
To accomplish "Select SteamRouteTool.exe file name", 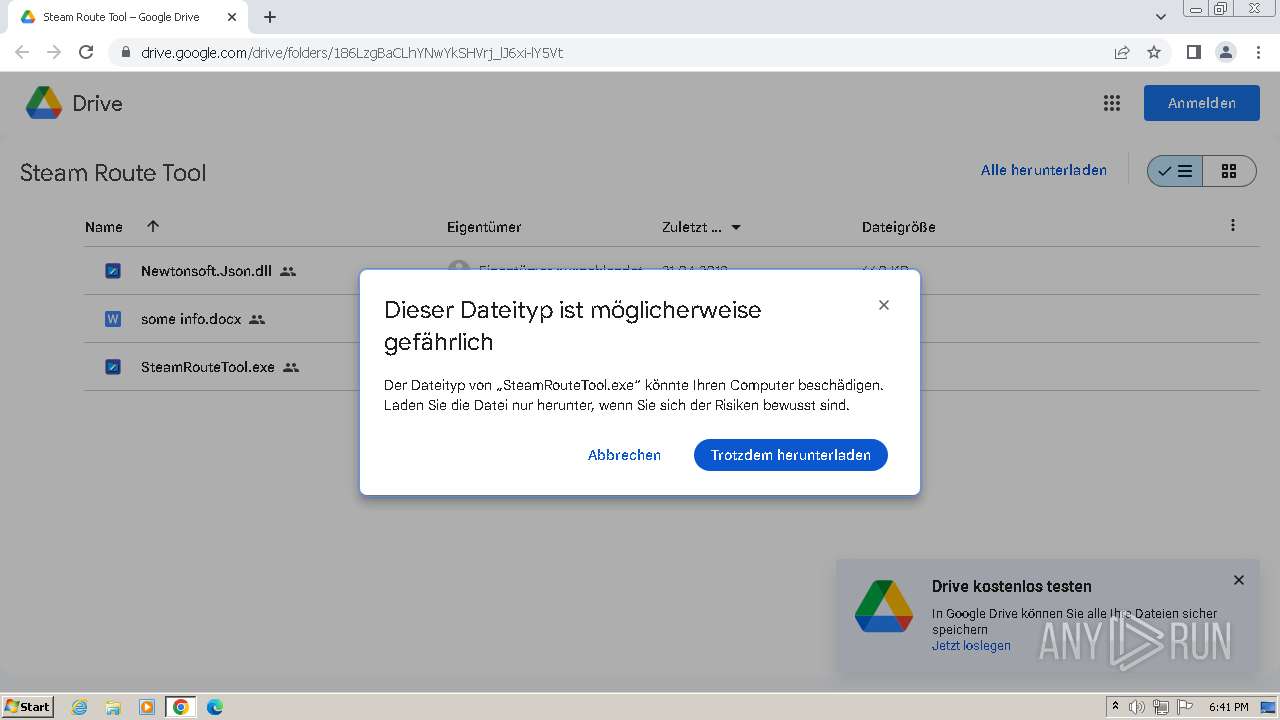I will click(x=208, y=367).
